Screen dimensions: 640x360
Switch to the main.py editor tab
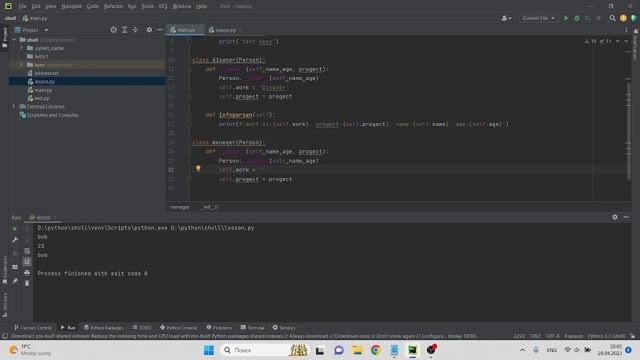pyautogui.click(x=186, y=30)
